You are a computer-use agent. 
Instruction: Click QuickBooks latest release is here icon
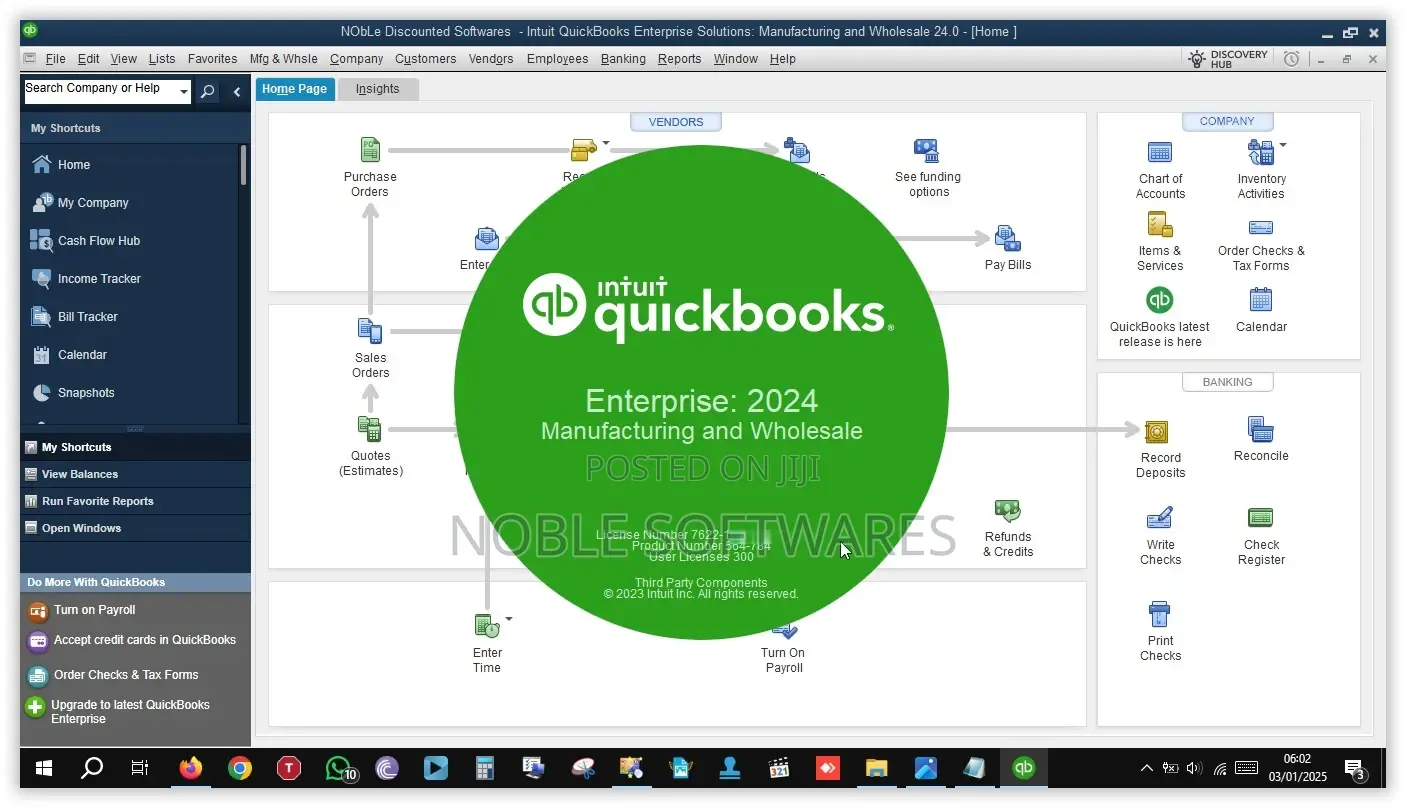pyautogui.click(x=1160, y=300)
